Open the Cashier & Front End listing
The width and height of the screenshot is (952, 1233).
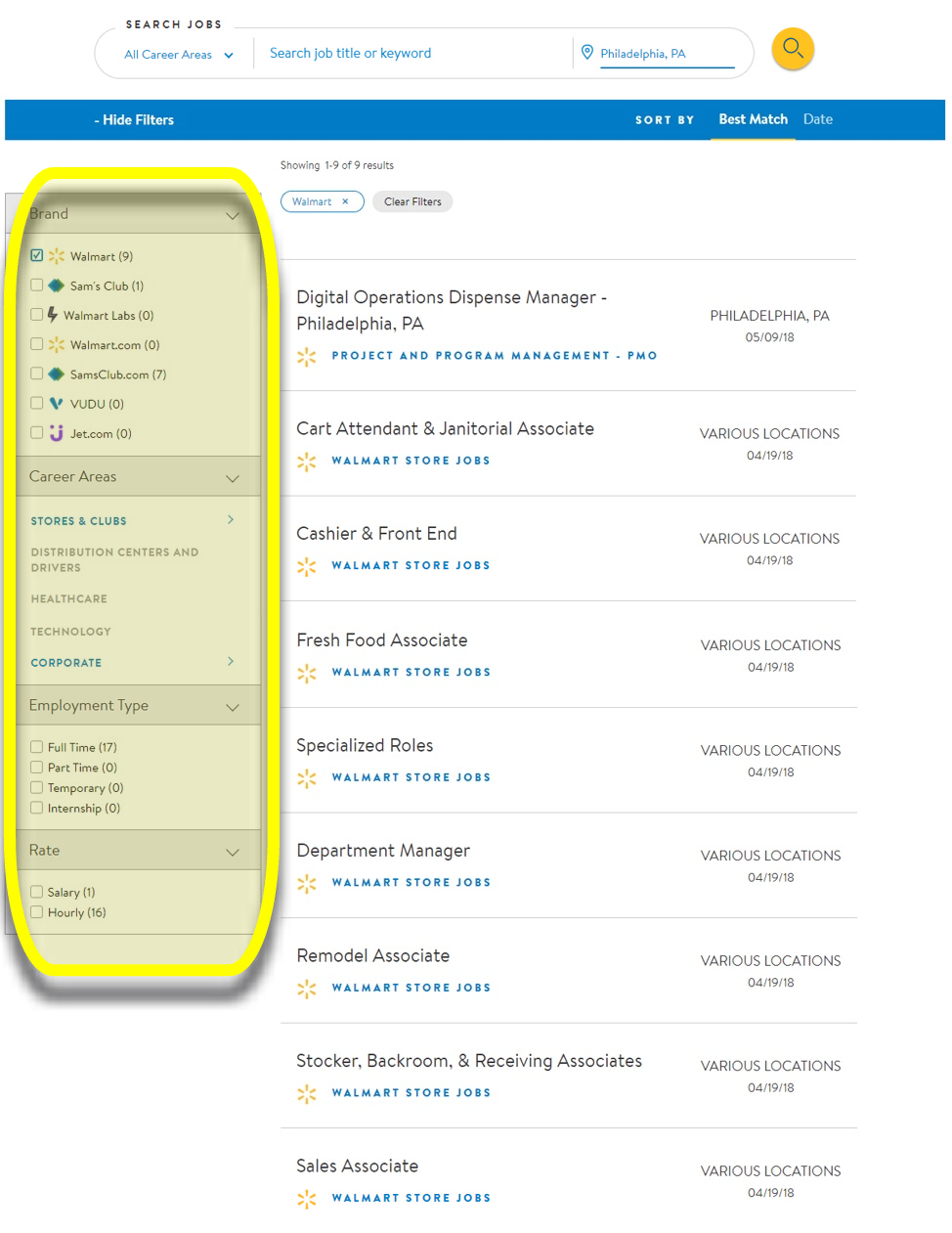(376, 533)
